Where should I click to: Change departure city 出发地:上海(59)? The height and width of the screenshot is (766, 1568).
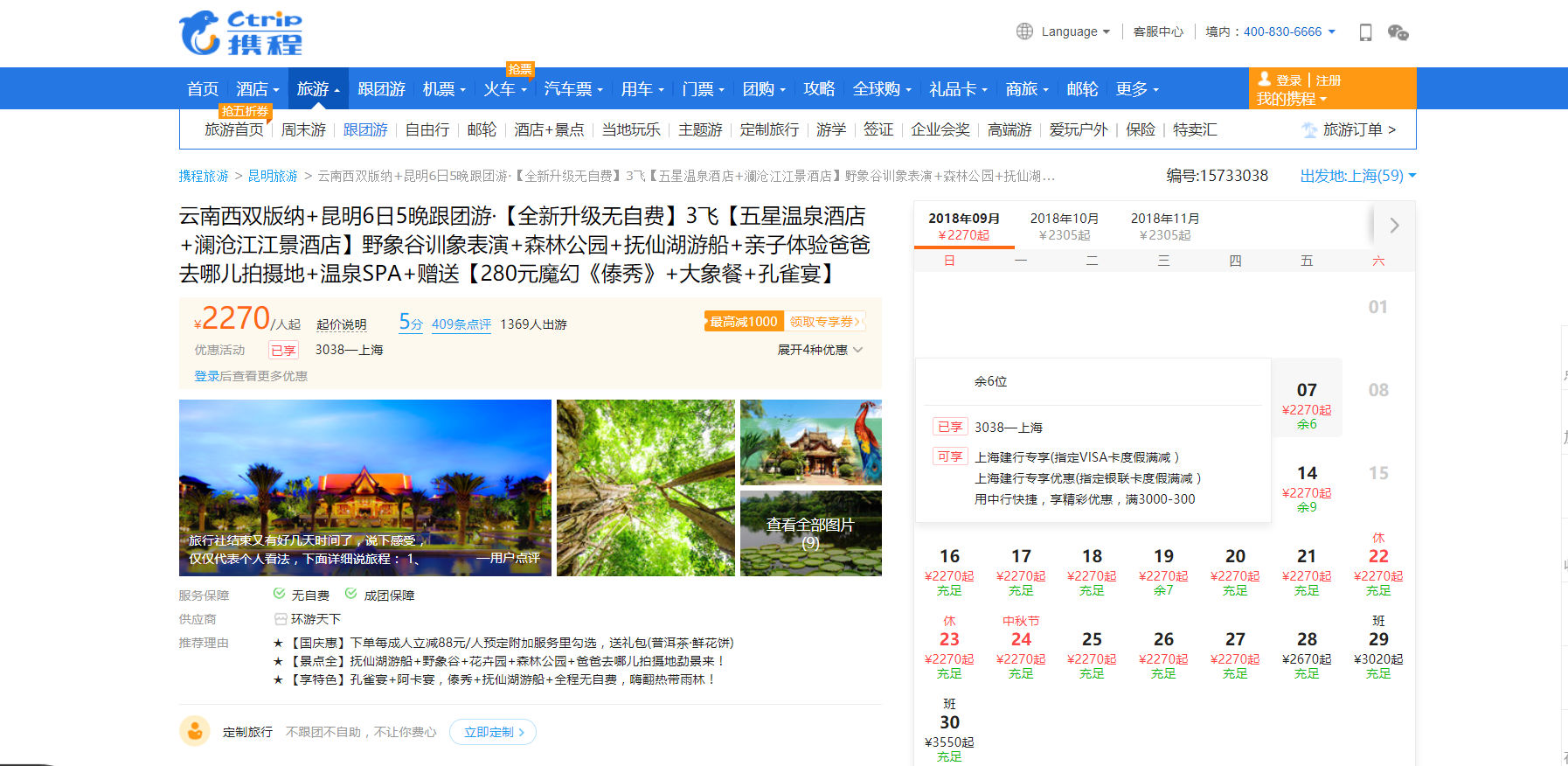1357,176
